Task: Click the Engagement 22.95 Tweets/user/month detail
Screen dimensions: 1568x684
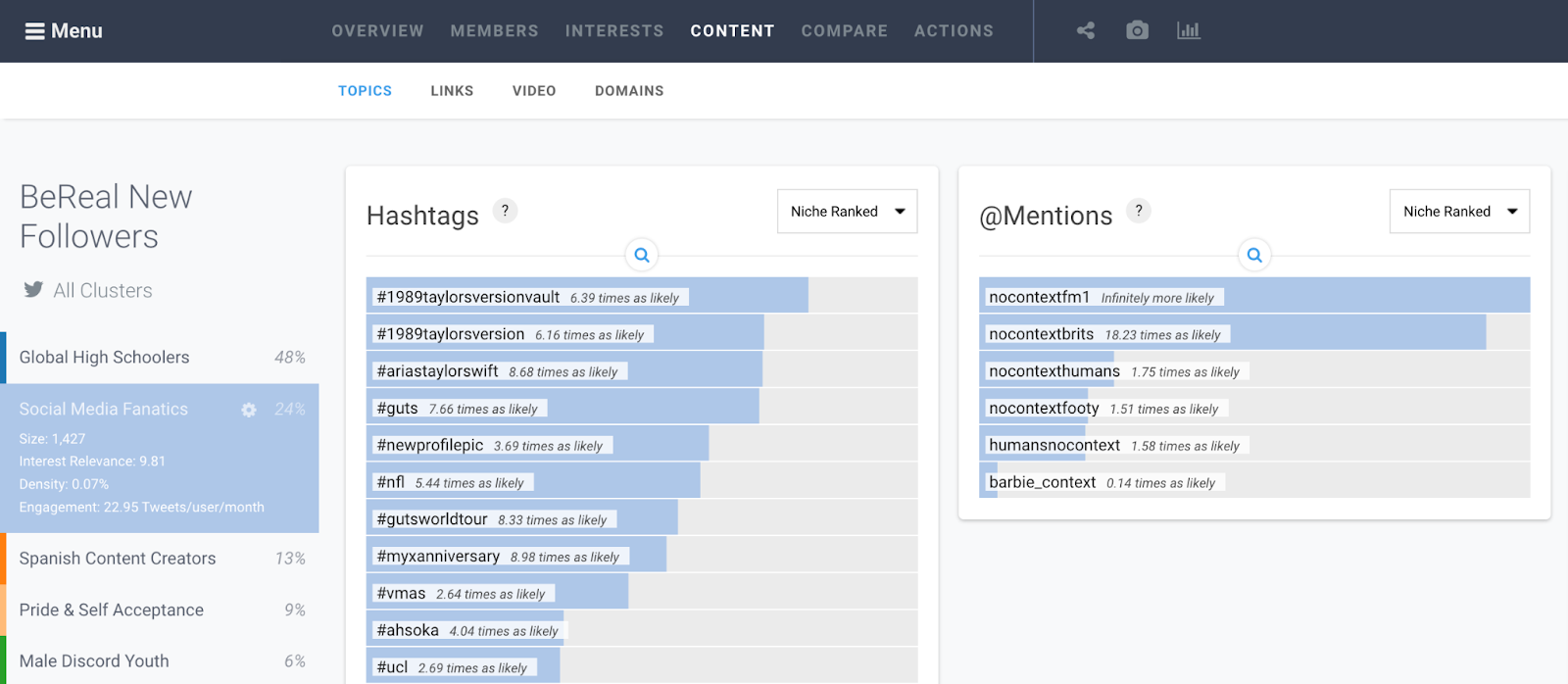Action: click(141, 508)
